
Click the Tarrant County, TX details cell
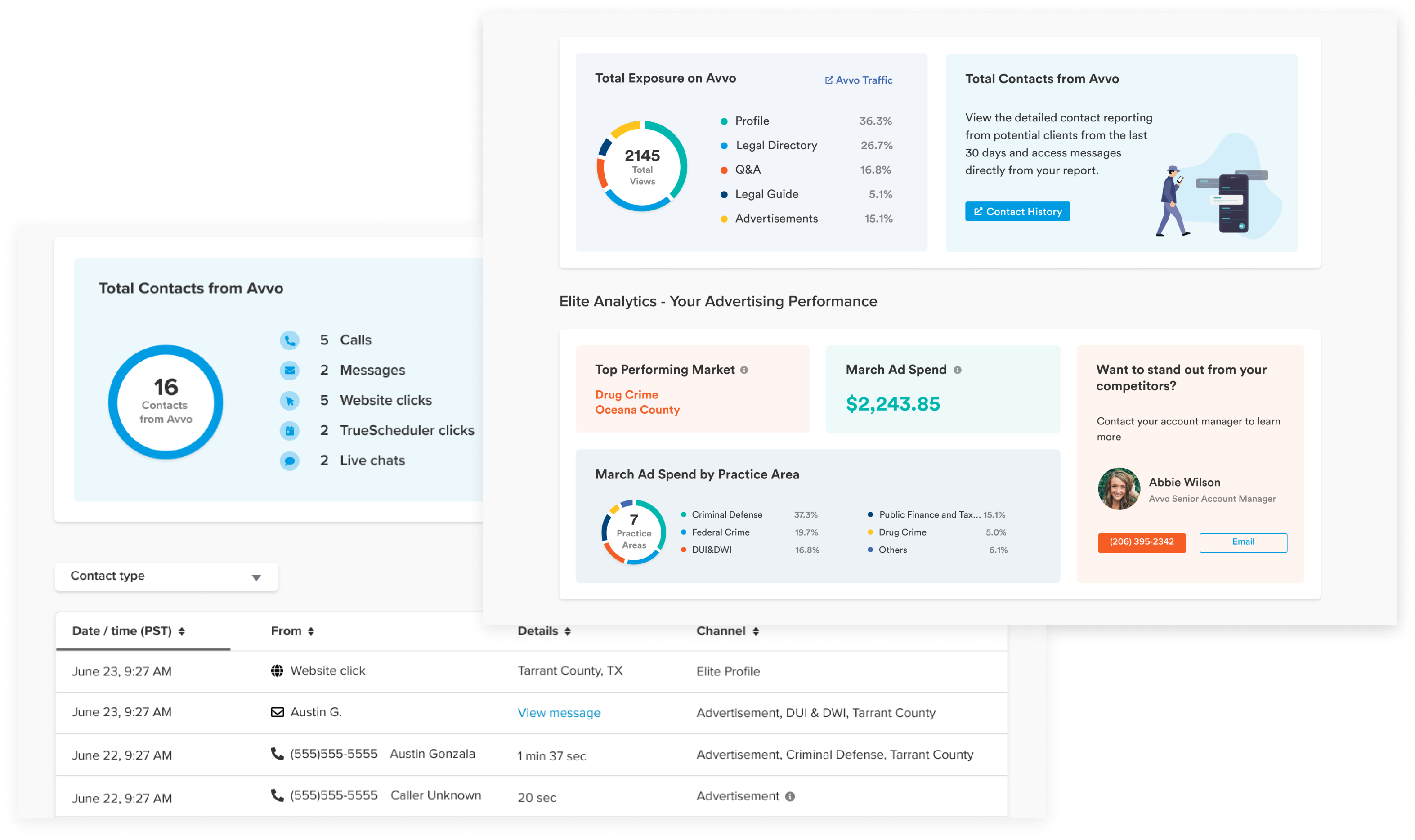(x=569, y=671)
